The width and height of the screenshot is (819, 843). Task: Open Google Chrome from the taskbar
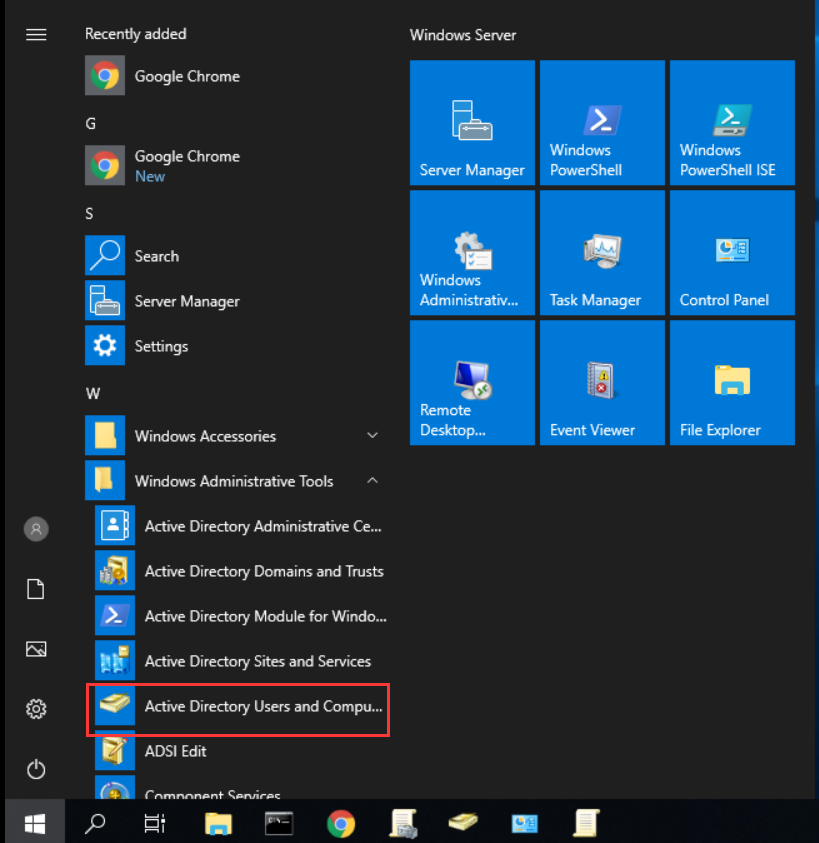pyautogui.click(x=341, y=823)
